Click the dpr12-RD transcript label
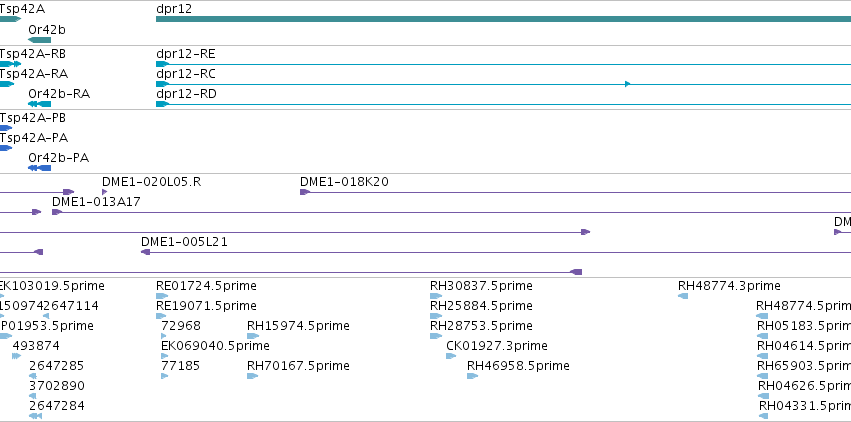Image resolution: width=851 pixels, height=422 pixels. pyautogui.click(x=186, y=94)
